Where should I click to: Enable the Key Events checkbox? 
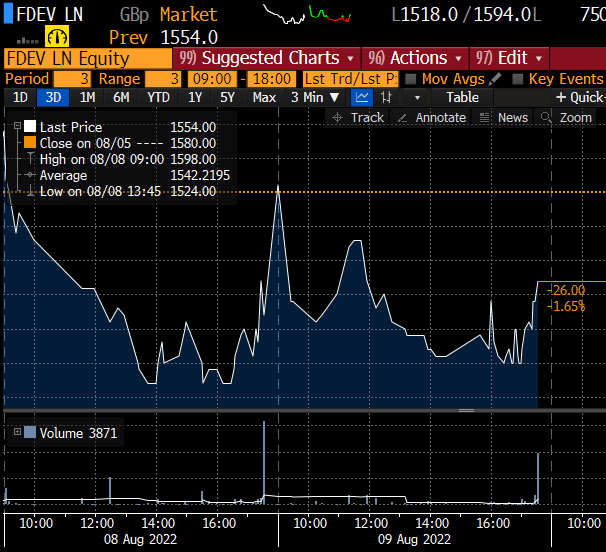point(517,79)
